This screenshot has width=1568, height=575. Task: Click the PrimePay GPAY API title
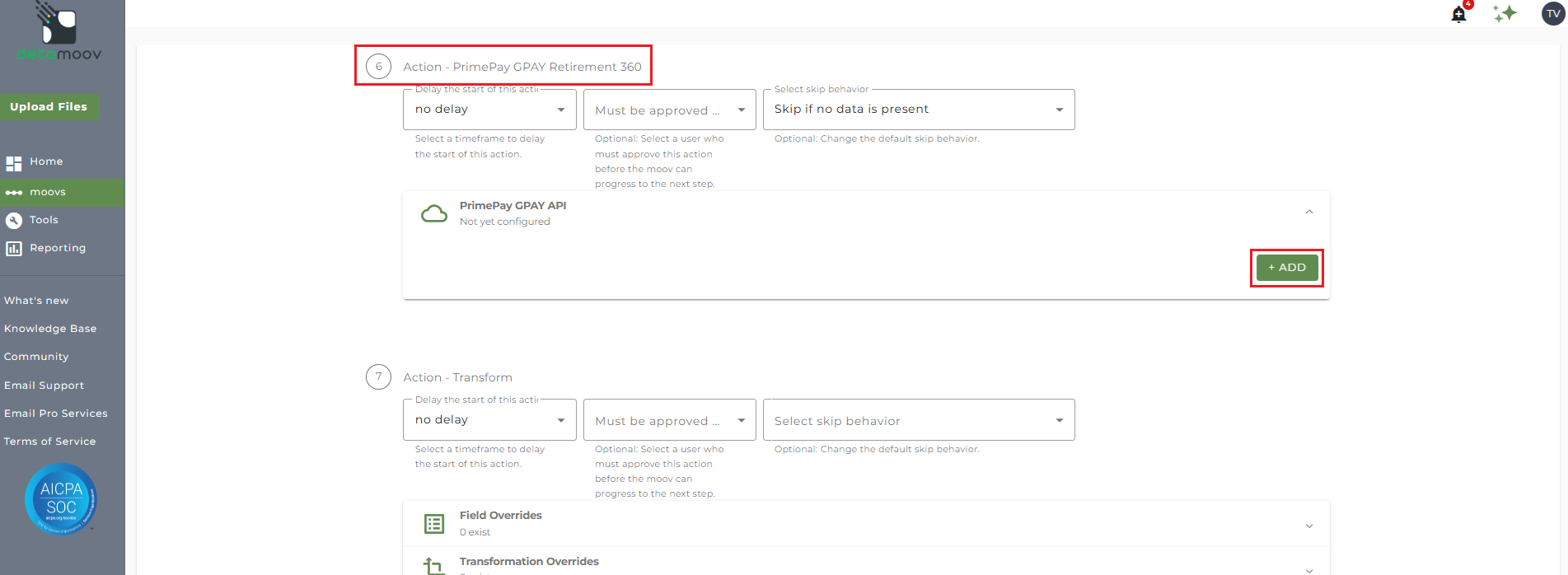point(513,206)
